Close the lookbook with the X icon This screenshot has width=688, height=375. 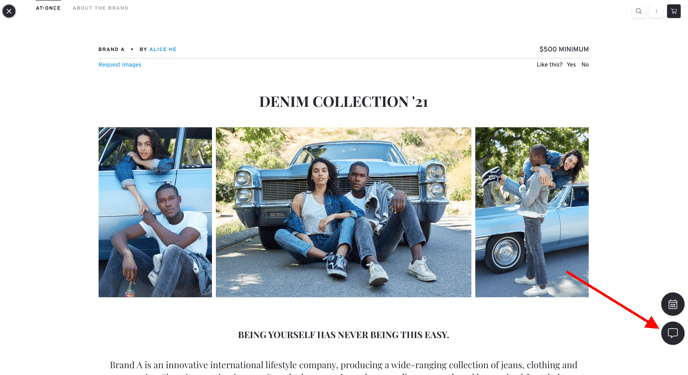9,11
